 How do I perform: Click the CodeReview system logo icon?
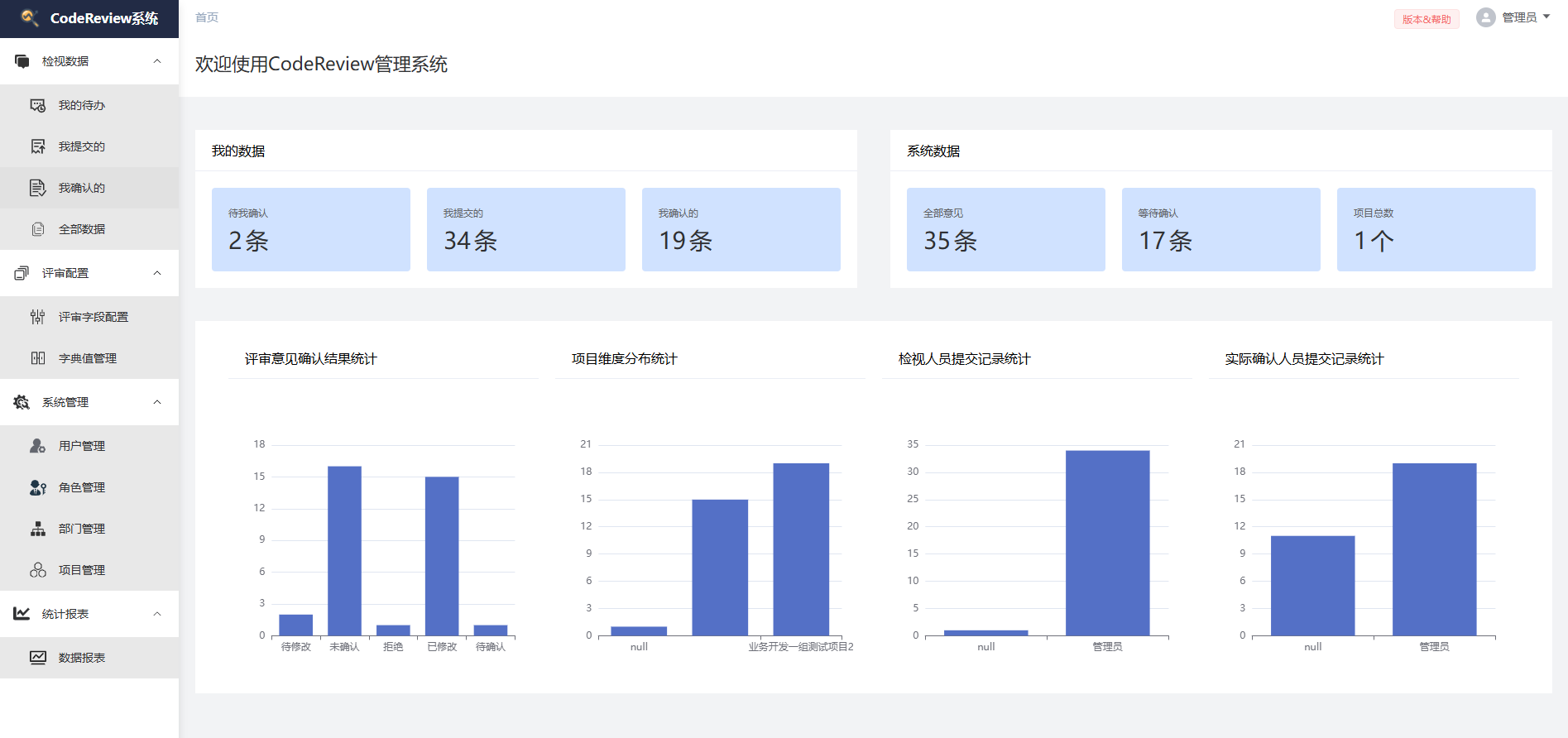(30, 17)
